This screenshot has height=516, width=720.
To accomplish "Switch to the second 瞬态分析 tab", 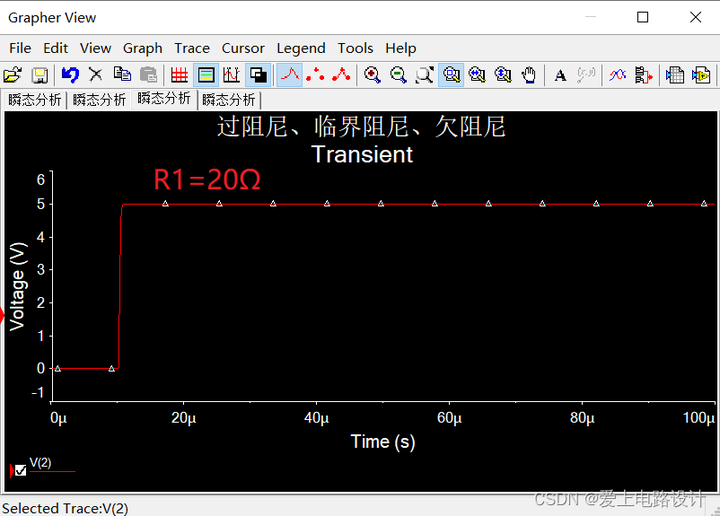I will [99, 100].
